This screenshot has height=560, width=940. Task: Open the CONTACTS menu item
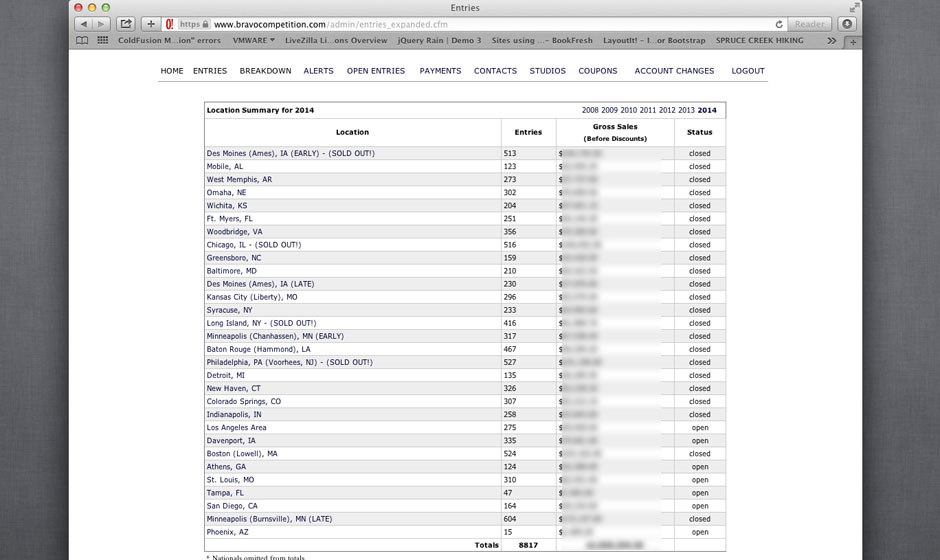pyautogui.click(x=495, y=71)
